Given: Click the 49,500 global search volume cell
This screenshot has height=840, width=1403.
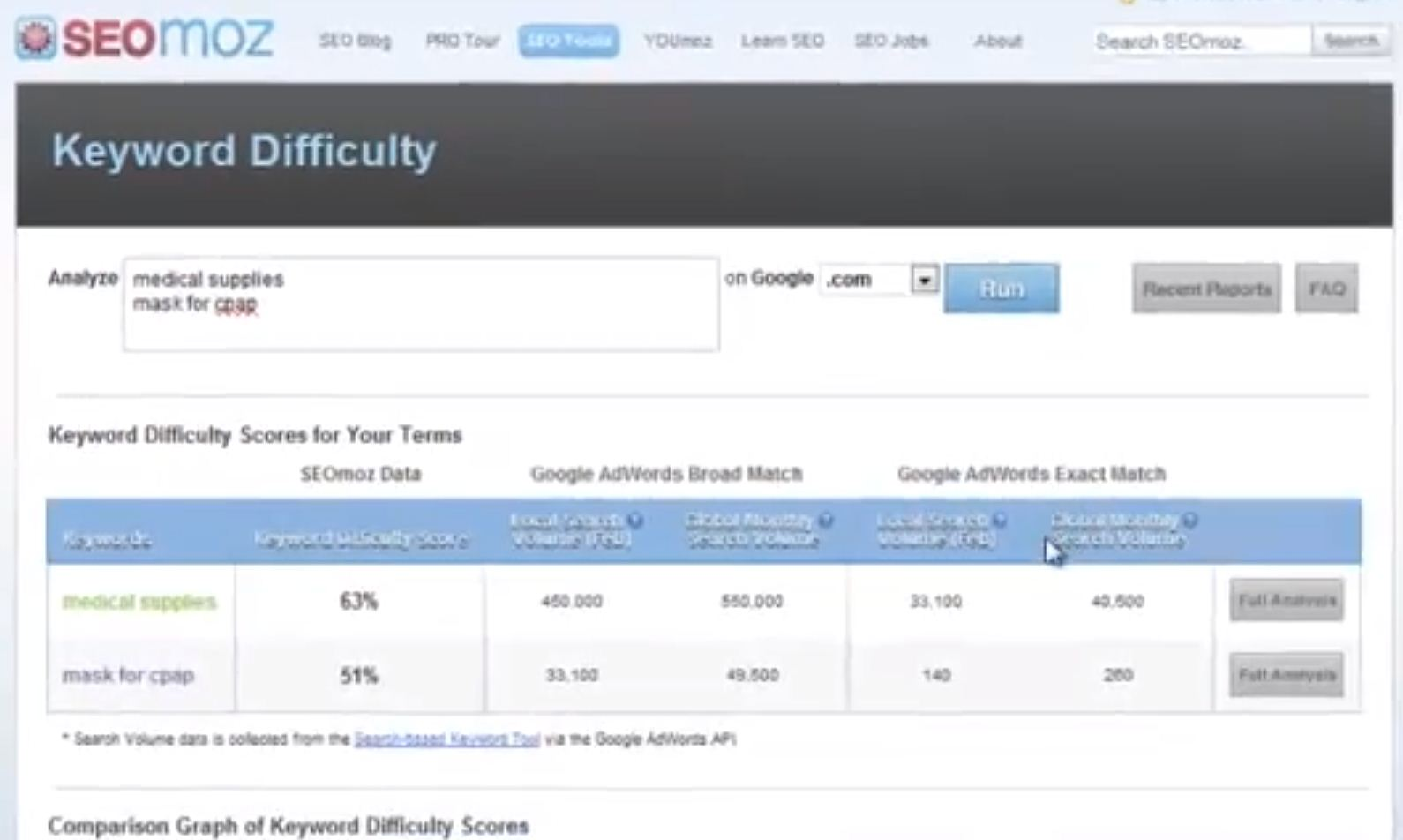Looking at the screenshot, I should [x=752, y=676].
